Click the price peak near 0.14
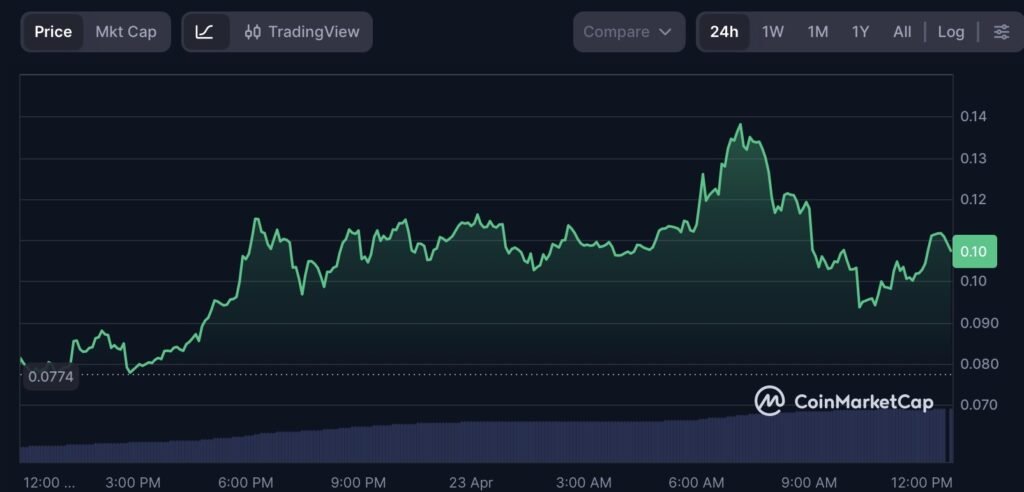Image resolution: width=1024 pixels, height=492 pixels. pyautogui.click(x=740, y=125)
